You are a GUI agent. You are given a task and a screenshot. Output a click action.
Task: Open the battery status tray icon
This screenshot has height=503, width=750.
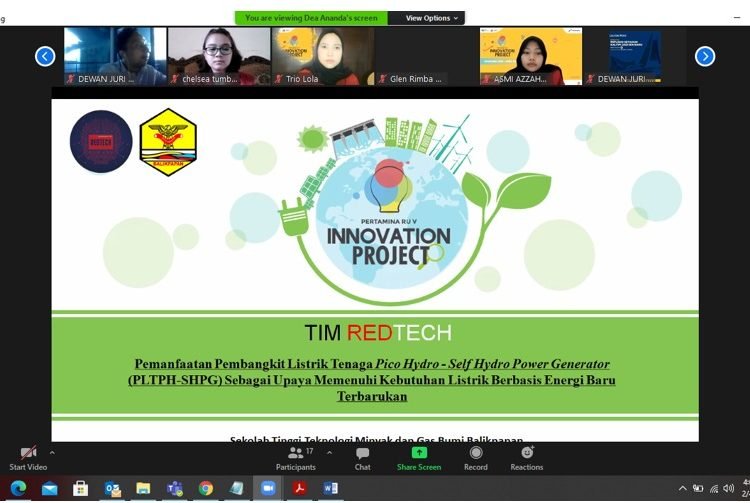tap(698, 488)
